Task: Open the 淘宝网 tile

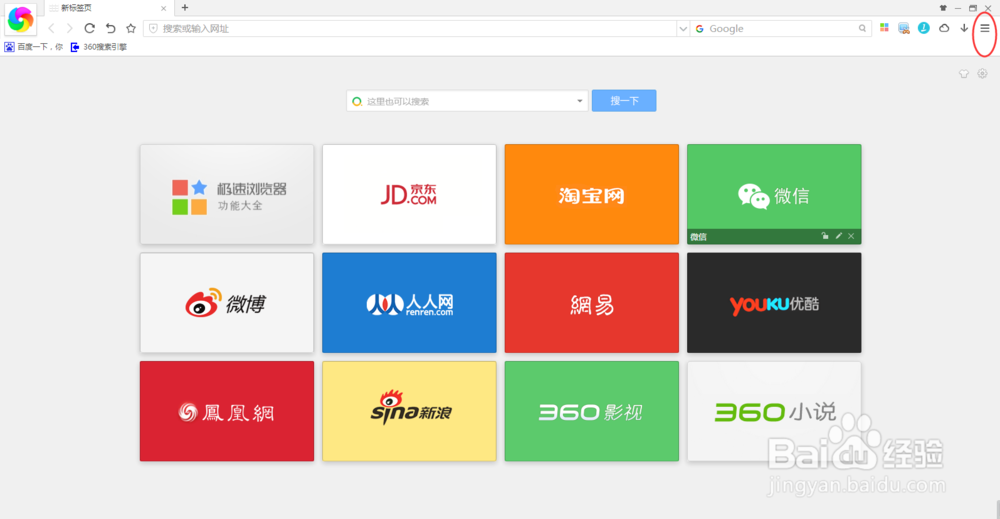Action: 592,194
